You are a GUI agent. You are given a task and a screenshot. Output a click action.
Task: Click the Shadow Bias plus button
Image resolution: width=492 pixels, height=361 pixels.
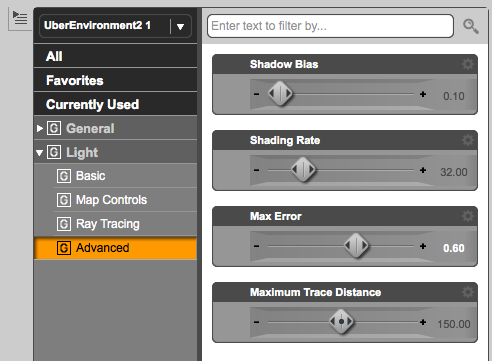(423, 94)
